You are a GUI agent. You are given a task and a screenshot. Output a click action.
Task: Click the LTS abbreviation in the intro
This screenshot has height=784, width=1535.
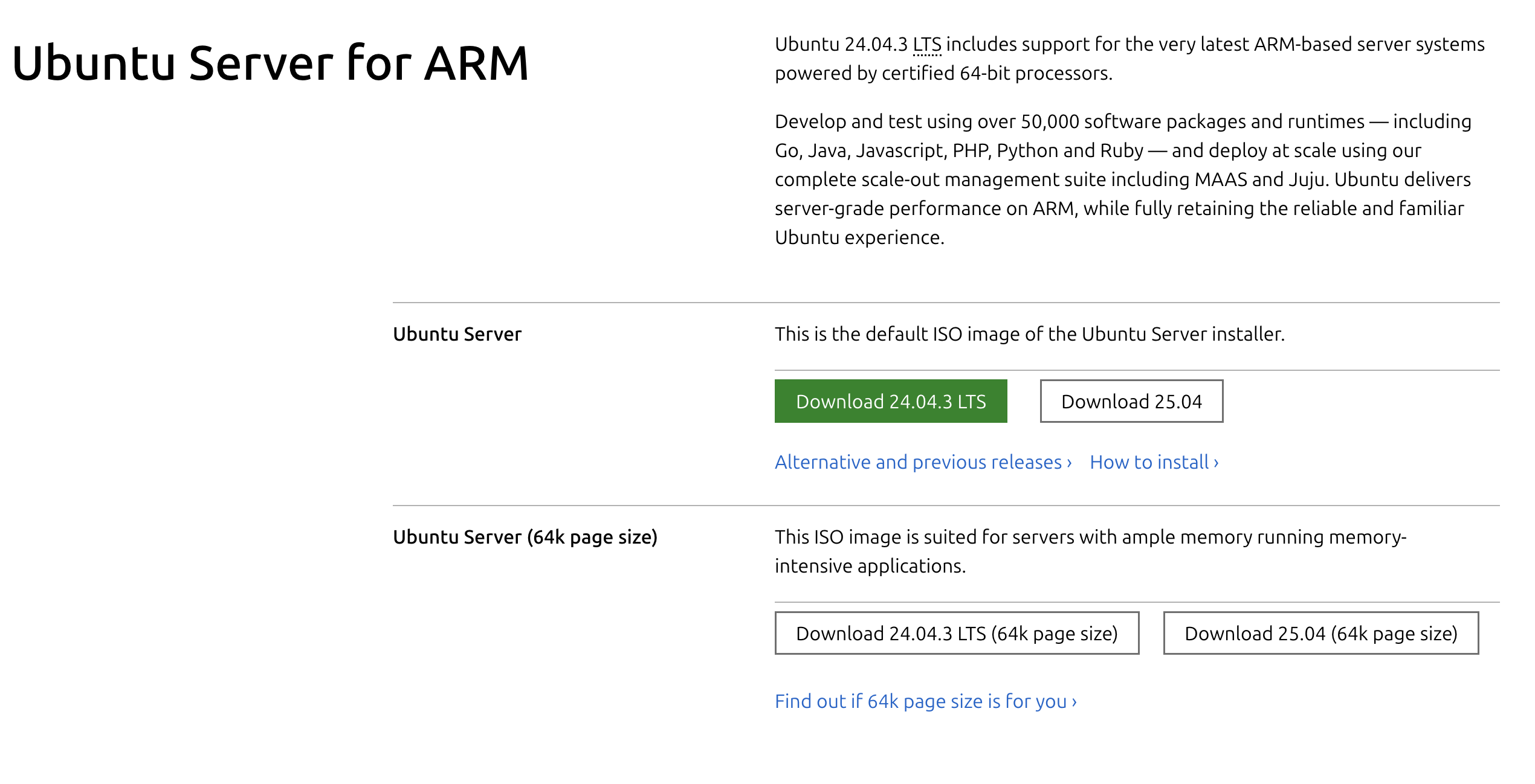pyautogui.click(x=927, y=45)
